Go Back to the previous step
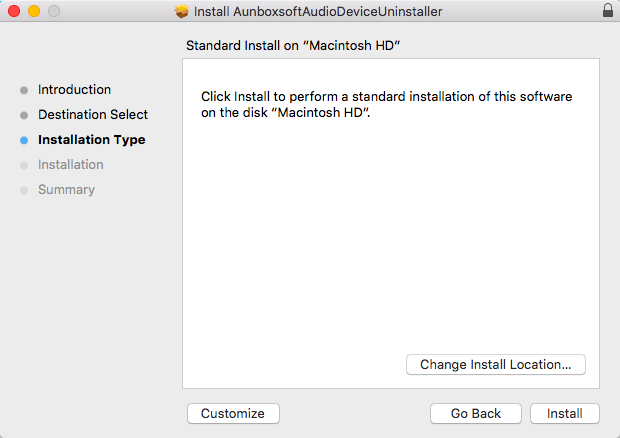This screenshot has height=438, width=620. [476, 413]
